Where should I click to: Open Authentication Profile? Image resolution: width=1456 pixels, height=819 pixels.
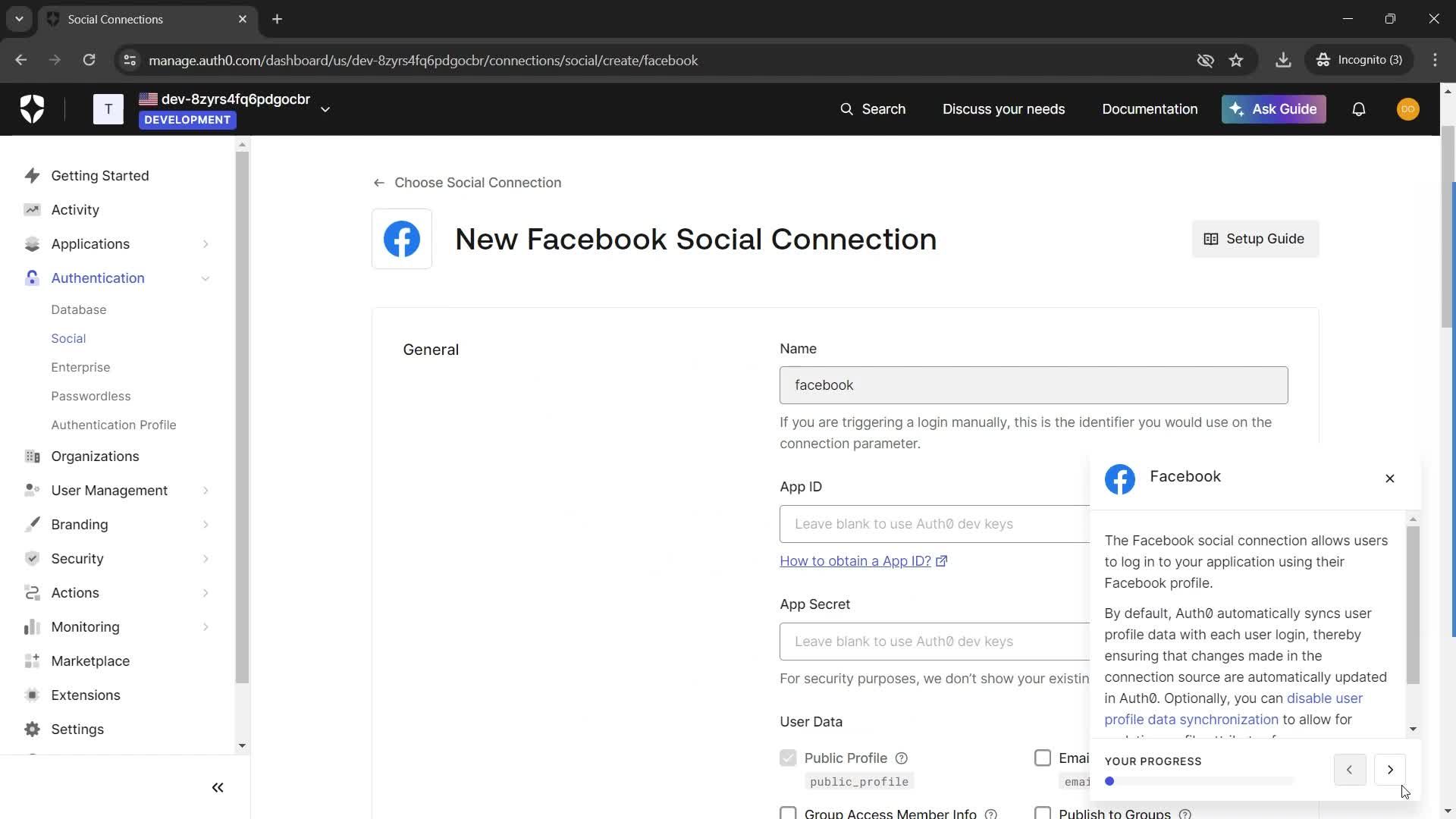click(114, 425)
